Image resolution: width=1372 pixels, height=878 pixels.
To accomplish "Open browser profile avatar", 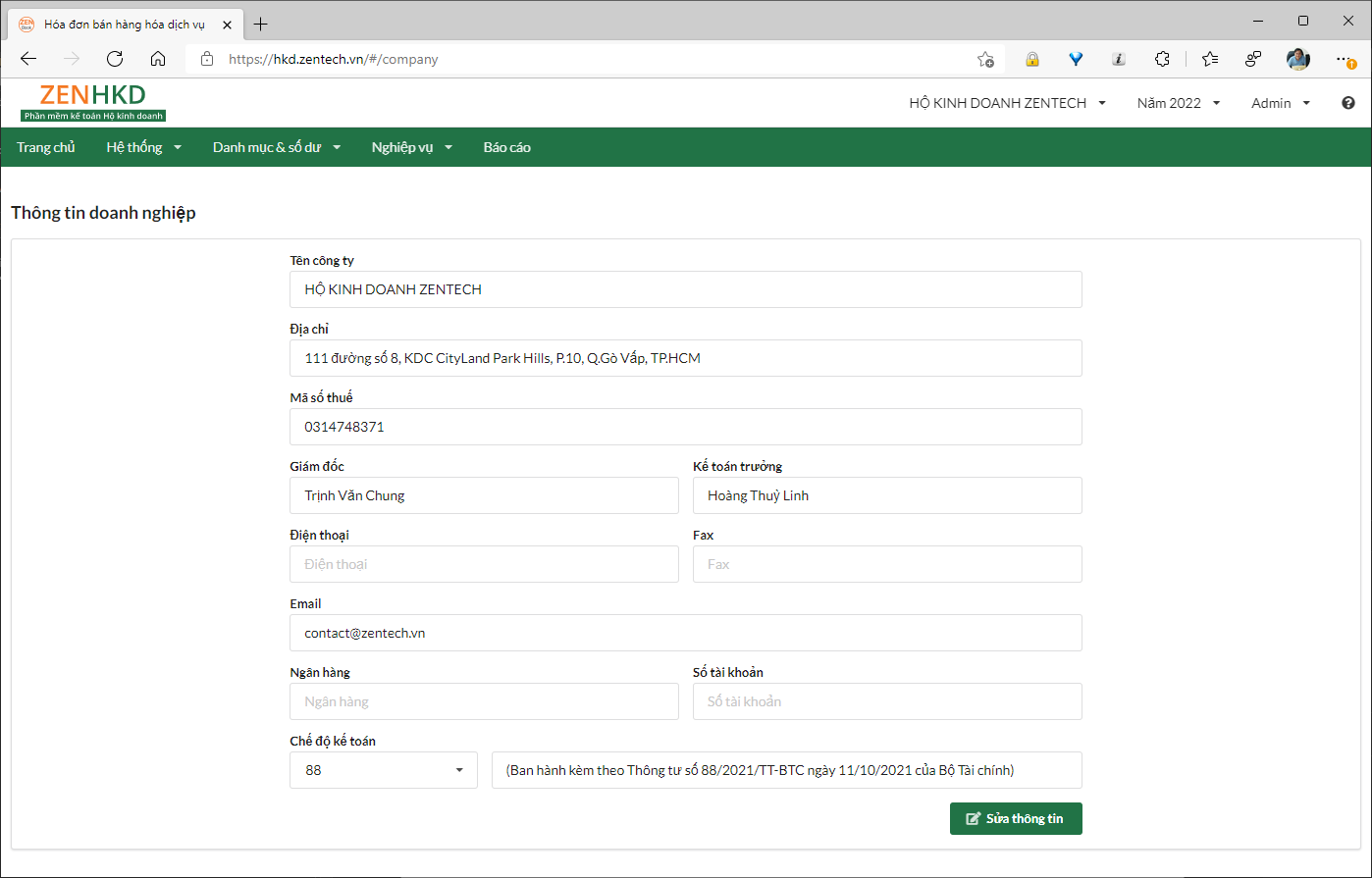I will tap(1297, 59).
